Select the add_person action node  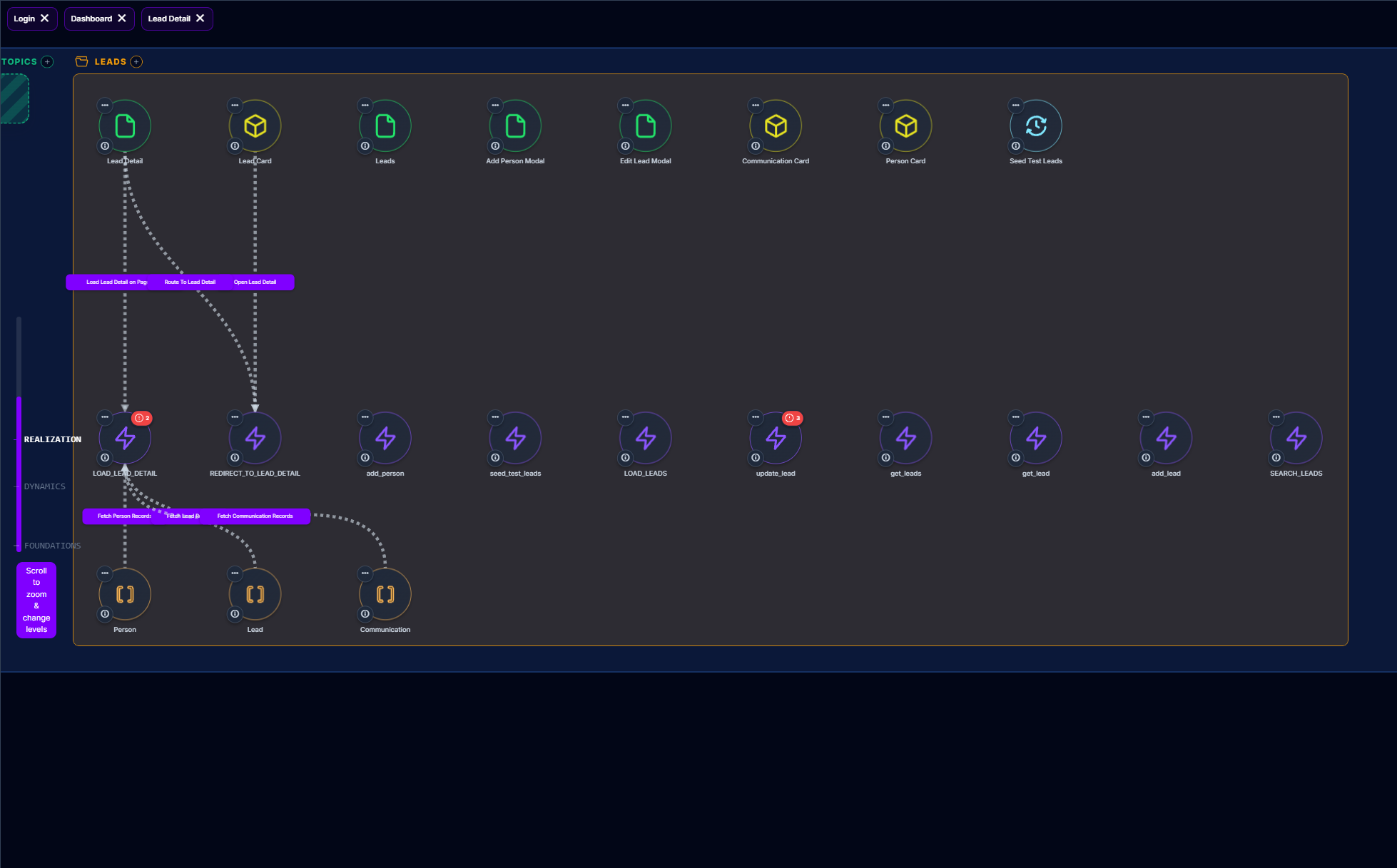(x=385, y=438)
